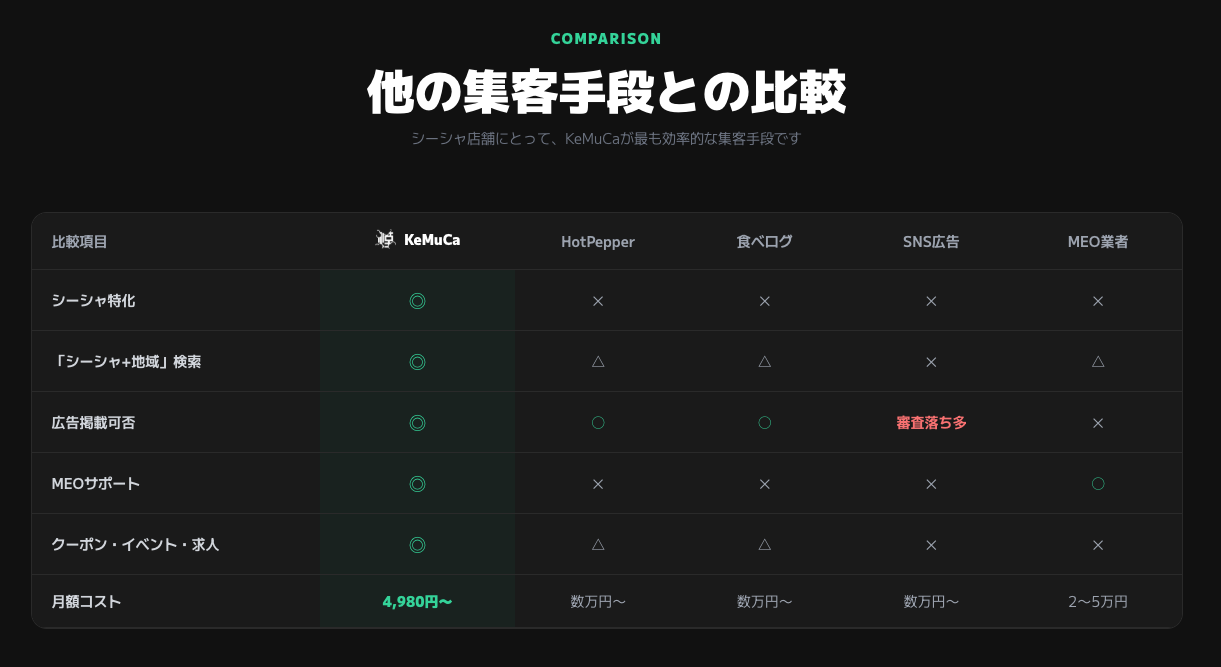The image size is (1221, 667).
Task: Click the KeMuCa skull logo icon
Action: [385, 239]
